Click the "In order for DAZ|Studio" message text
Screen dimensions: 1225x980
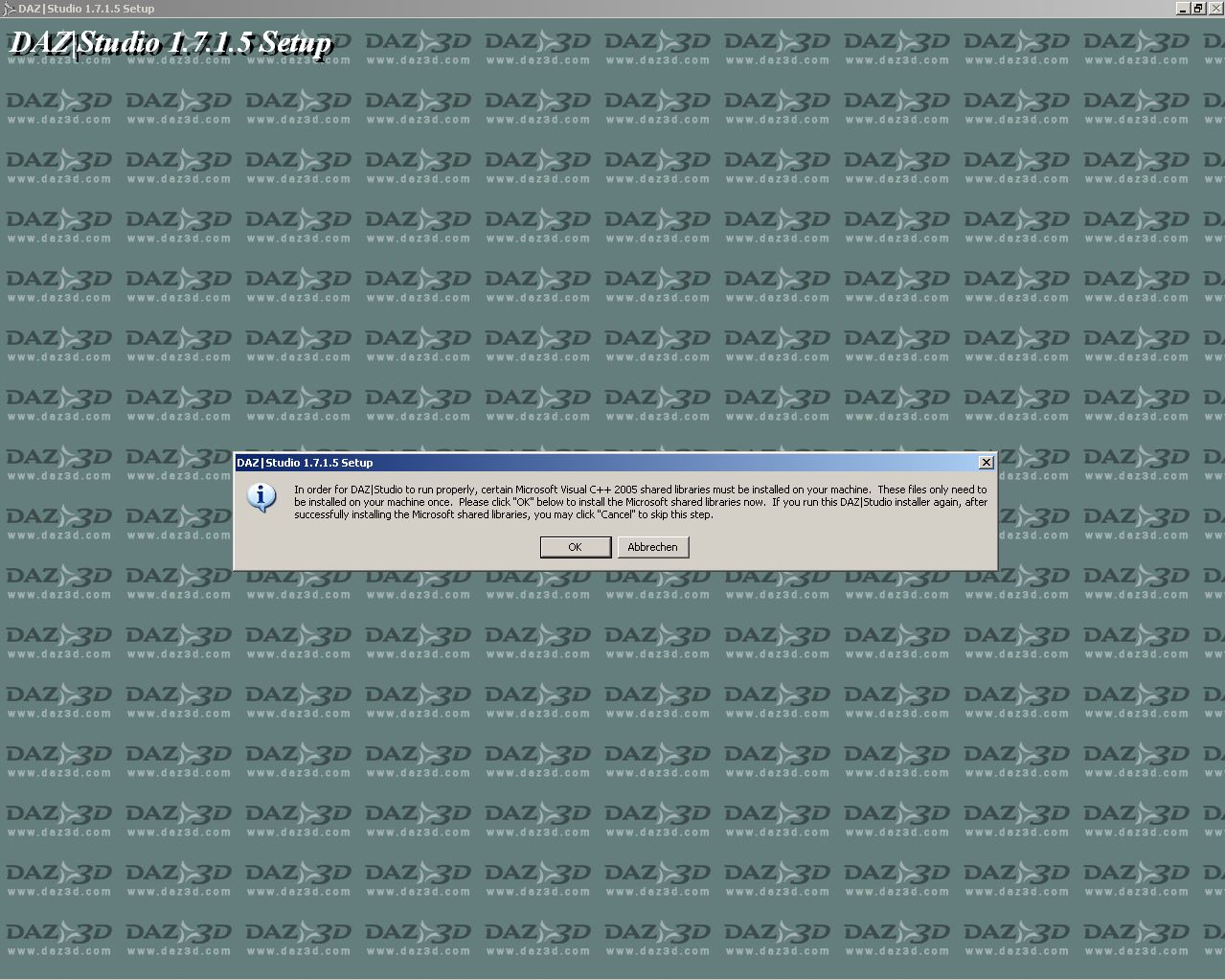tap(641, 502)
